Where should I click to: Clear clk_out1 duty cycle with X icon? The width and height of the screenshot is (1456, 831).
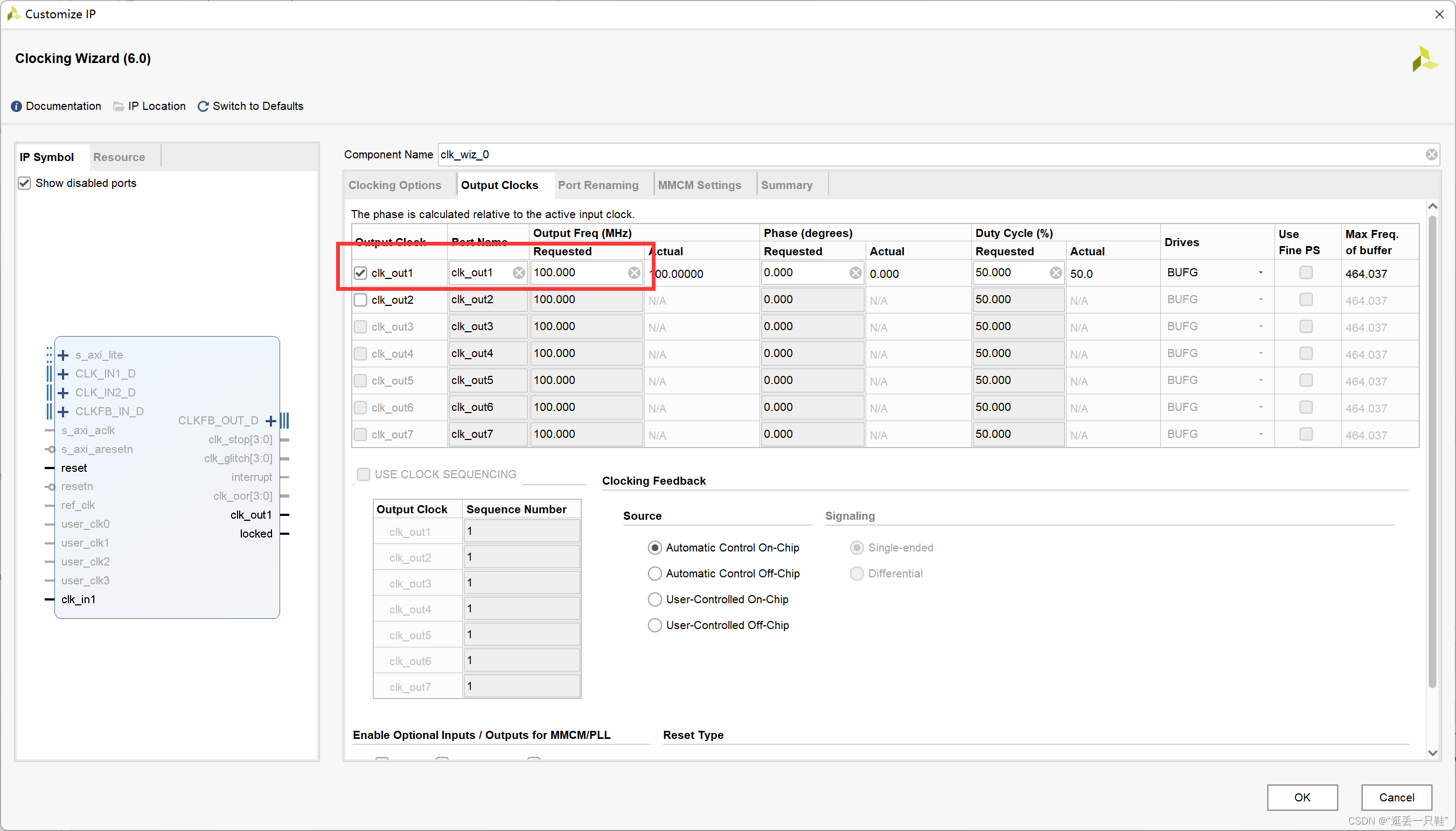[1056, 273]
